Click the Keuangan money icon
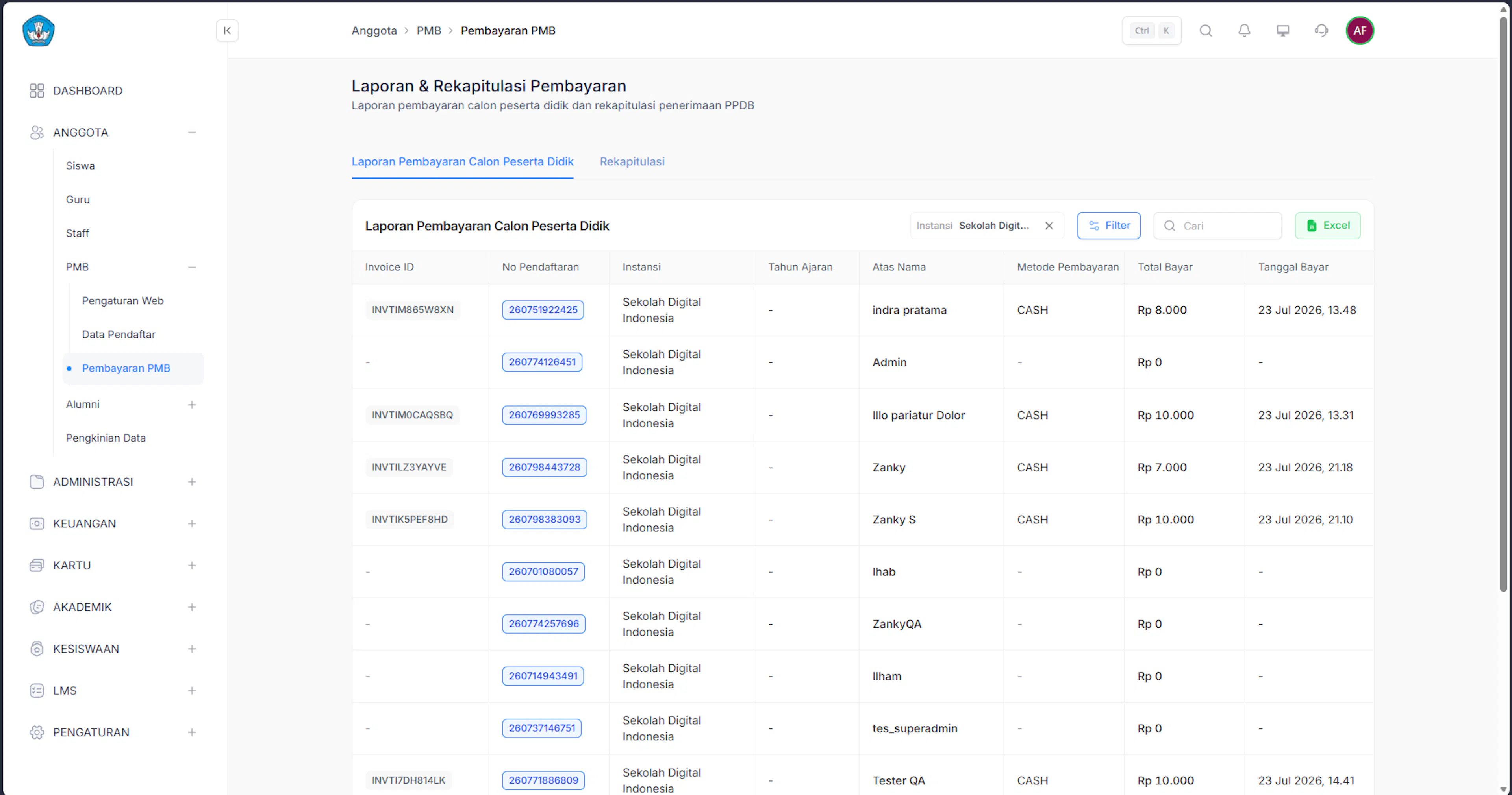This screenshot has width=1512, height=795. [x=36, y=523]
